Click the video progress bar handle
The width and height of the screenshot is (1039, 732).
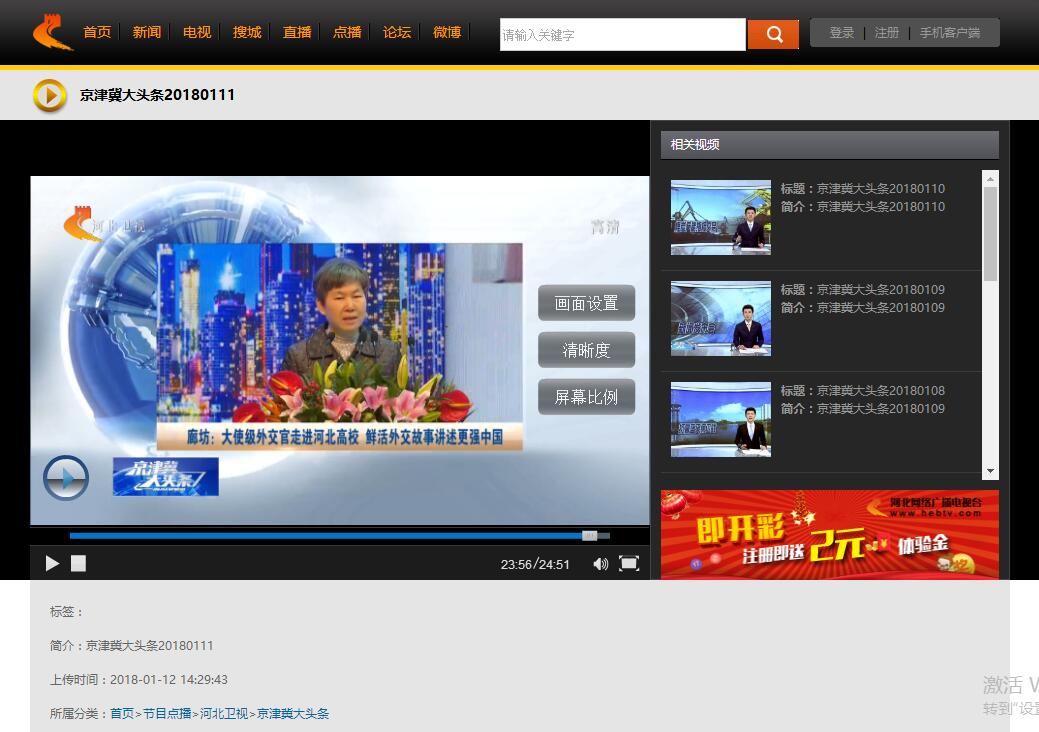590,536
